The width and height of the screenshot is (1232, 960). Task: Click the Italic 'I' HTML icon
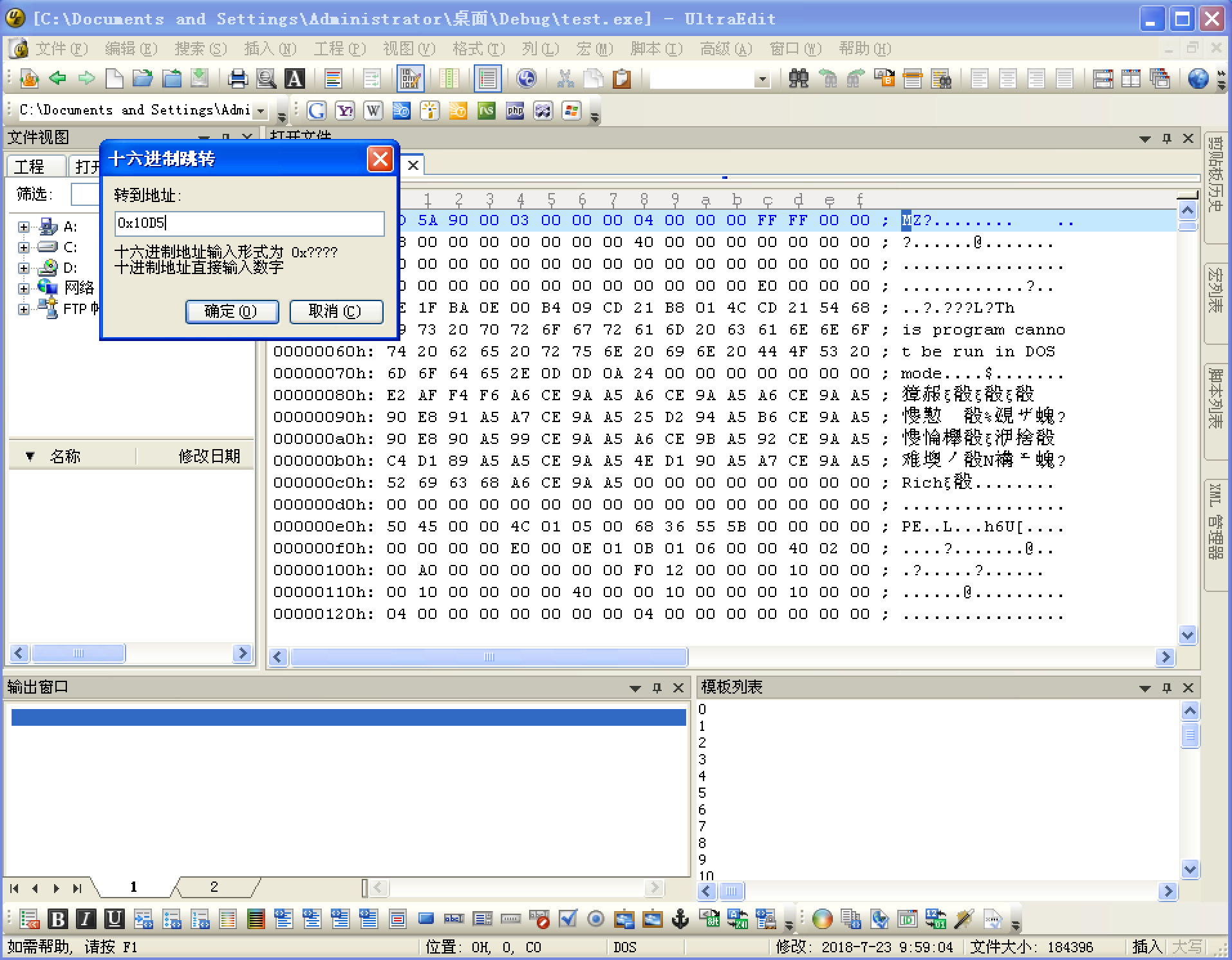tap(86, 919)
